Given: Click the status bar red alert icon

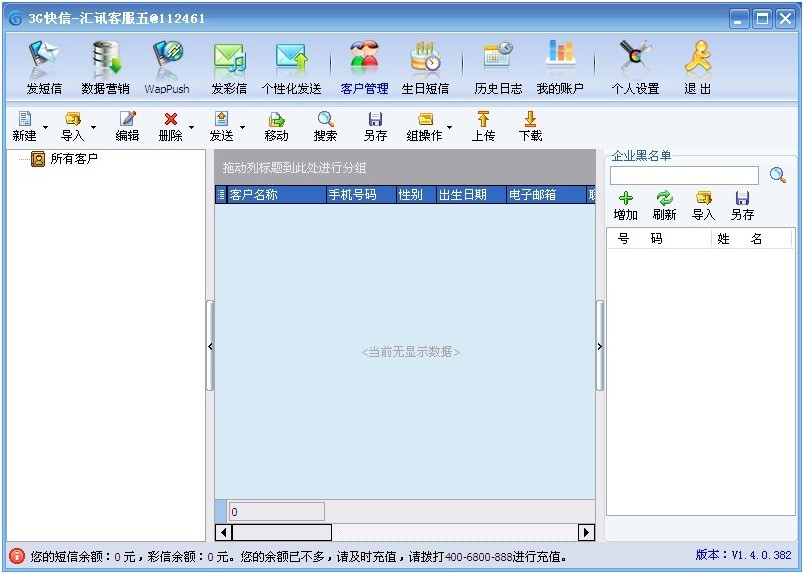Looking at the screenshot, I should 17,556.
